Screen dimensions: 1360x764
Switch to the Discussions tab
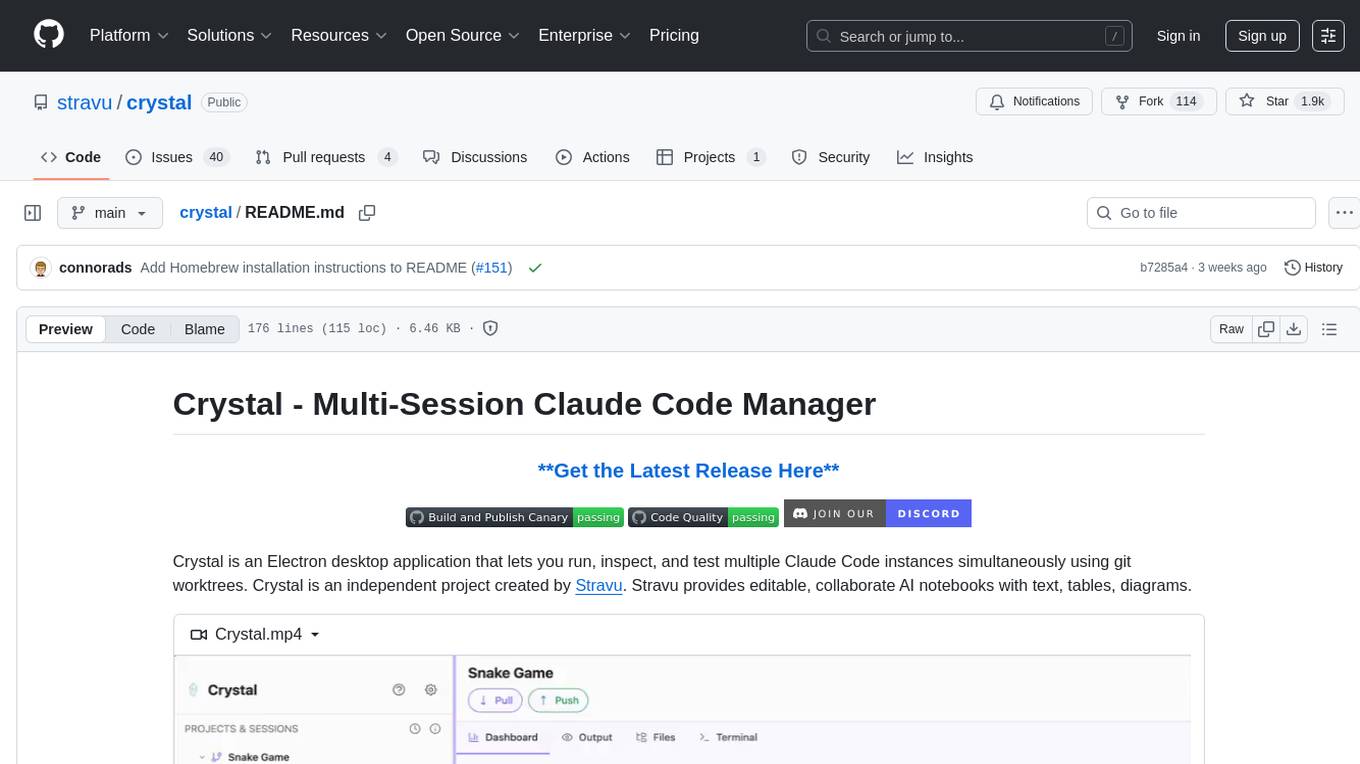tap(475, 157)
